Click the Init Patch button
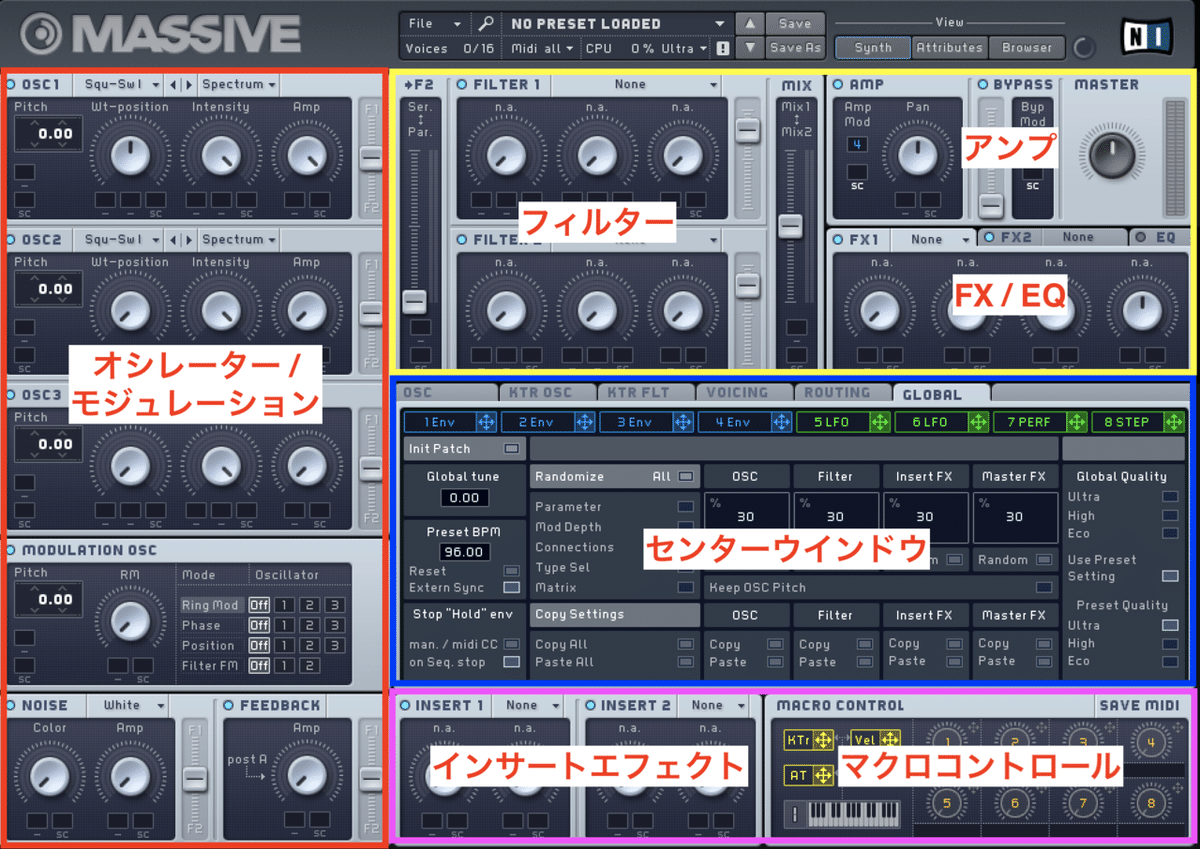 465,449
